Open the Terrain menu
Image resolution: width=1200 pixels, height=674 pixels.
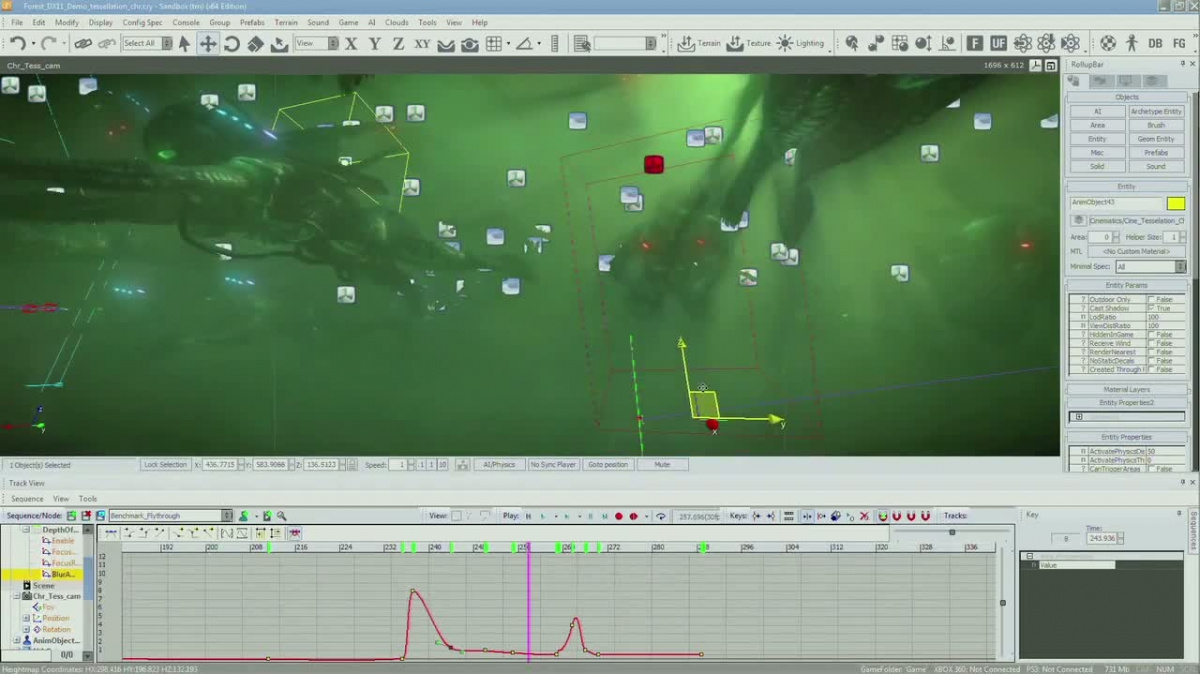click(286, 22)
